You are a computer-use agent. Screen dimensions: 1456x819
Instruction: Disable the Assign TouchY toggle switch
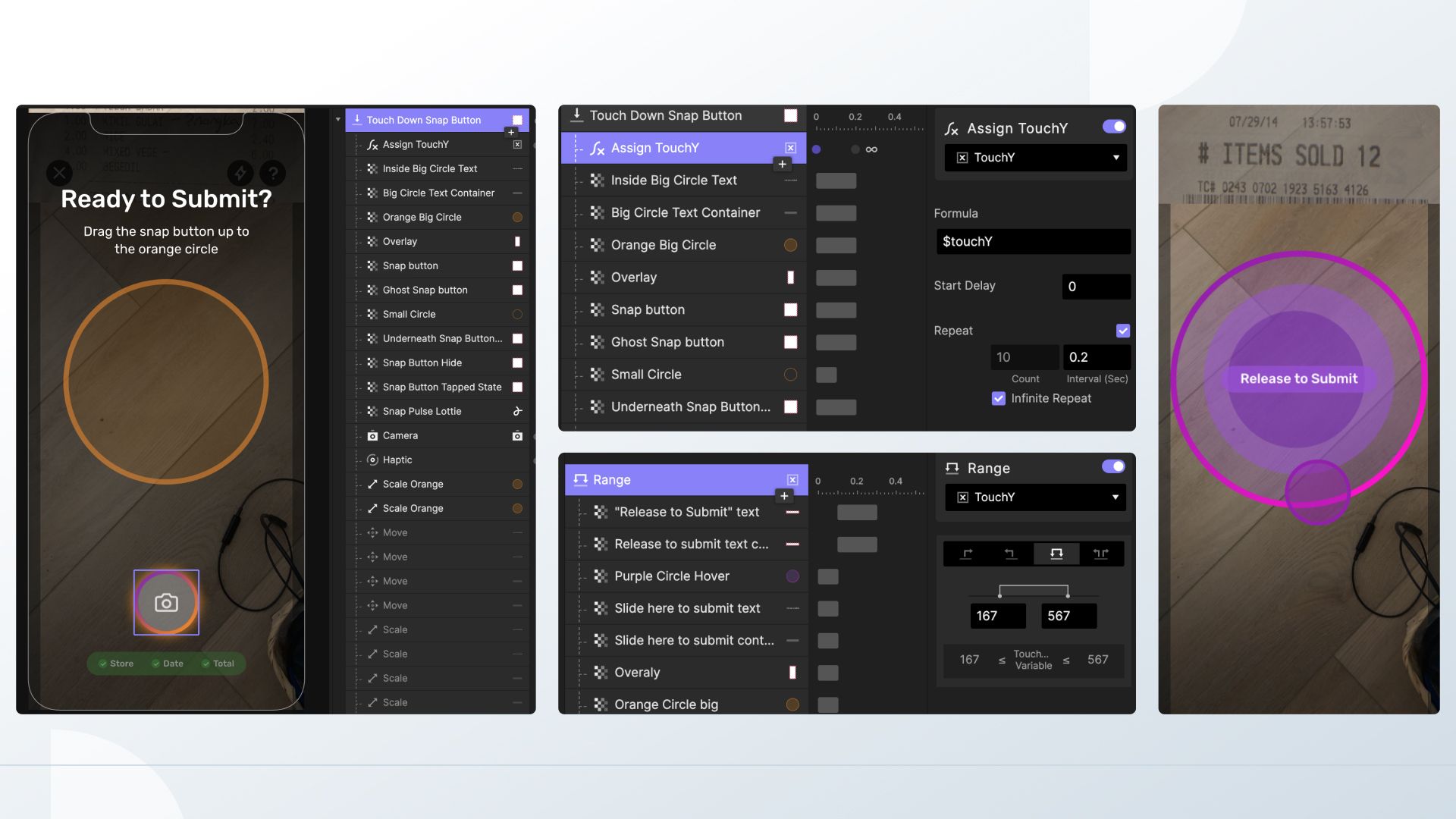(x=1113, y=127)
